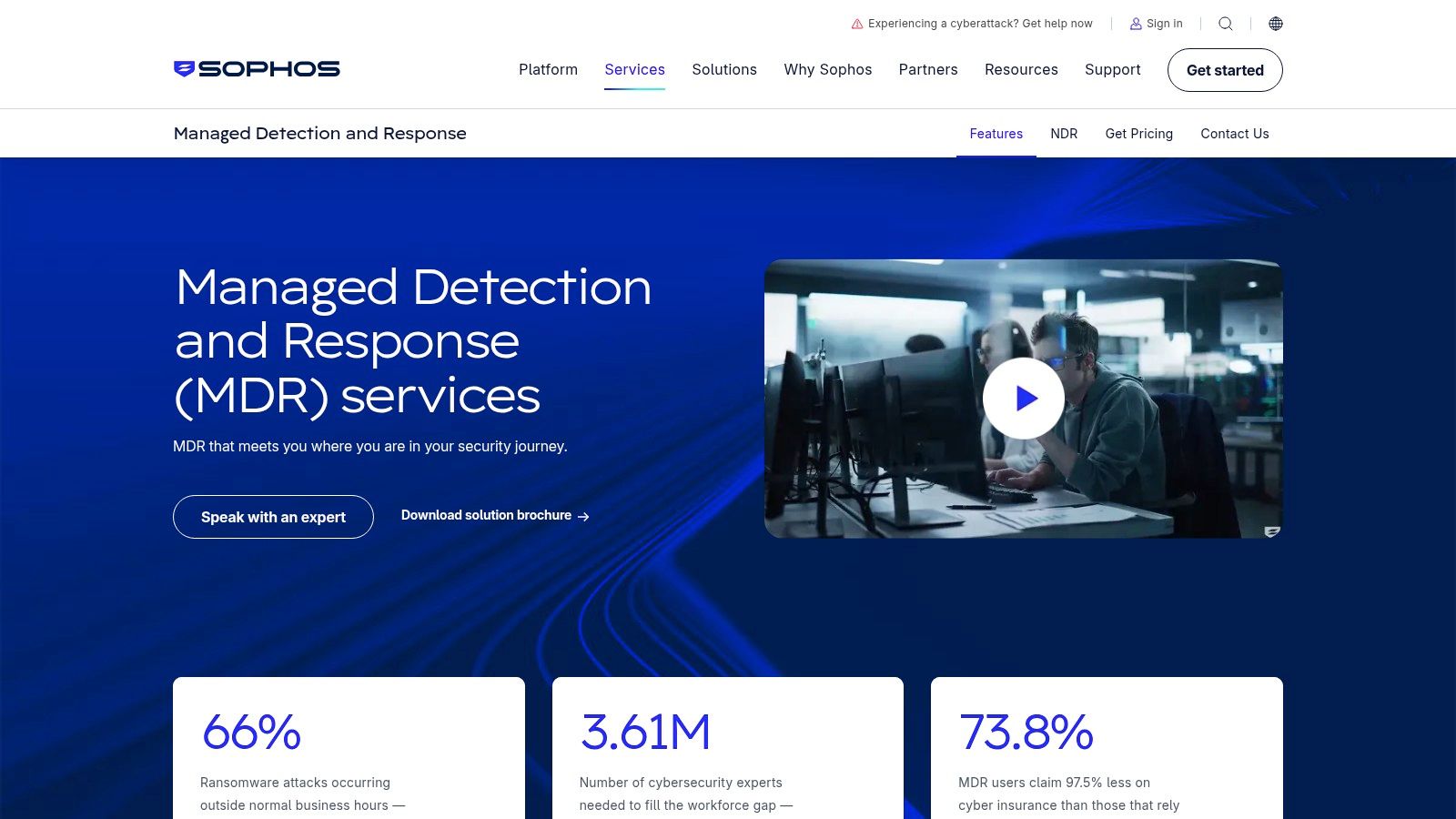This screenshot has width=1456, height=819.
Task: Expand the Resources dropdown
Action: [x=1021, y=69]
